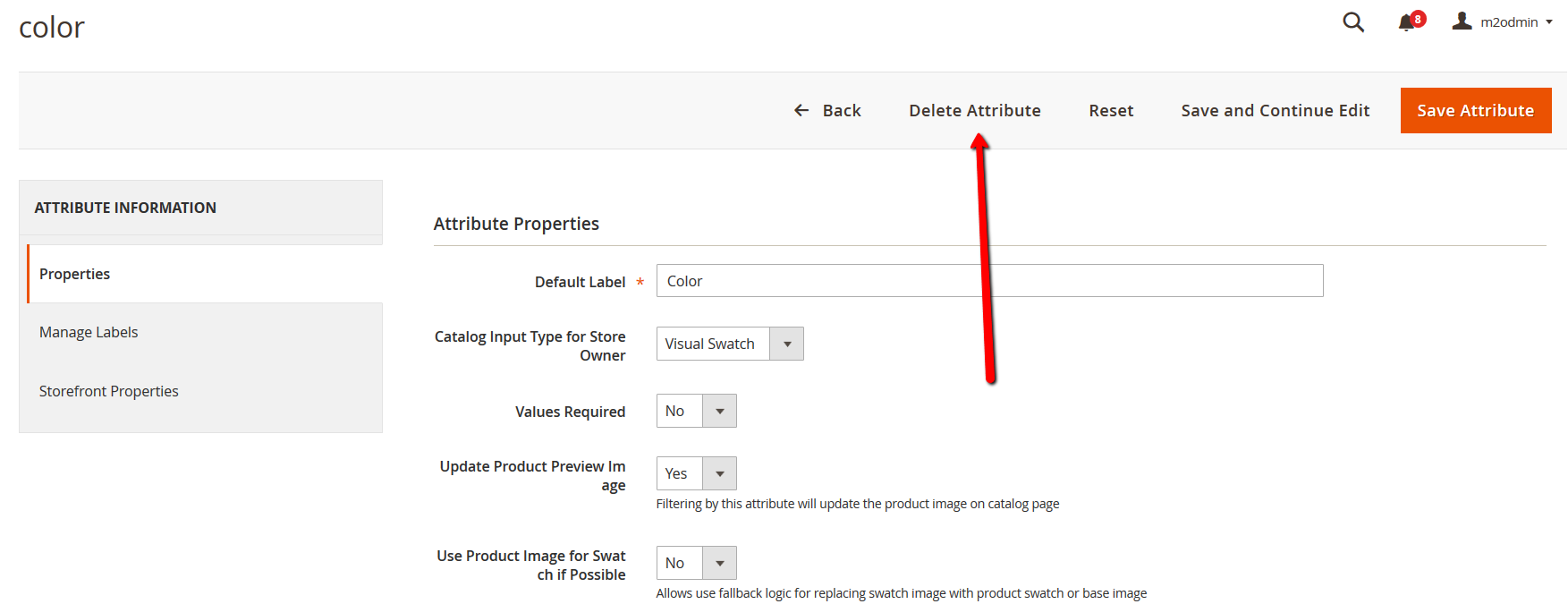Click the 'Filtering by this attribute' note

click(x=858, y=504)
